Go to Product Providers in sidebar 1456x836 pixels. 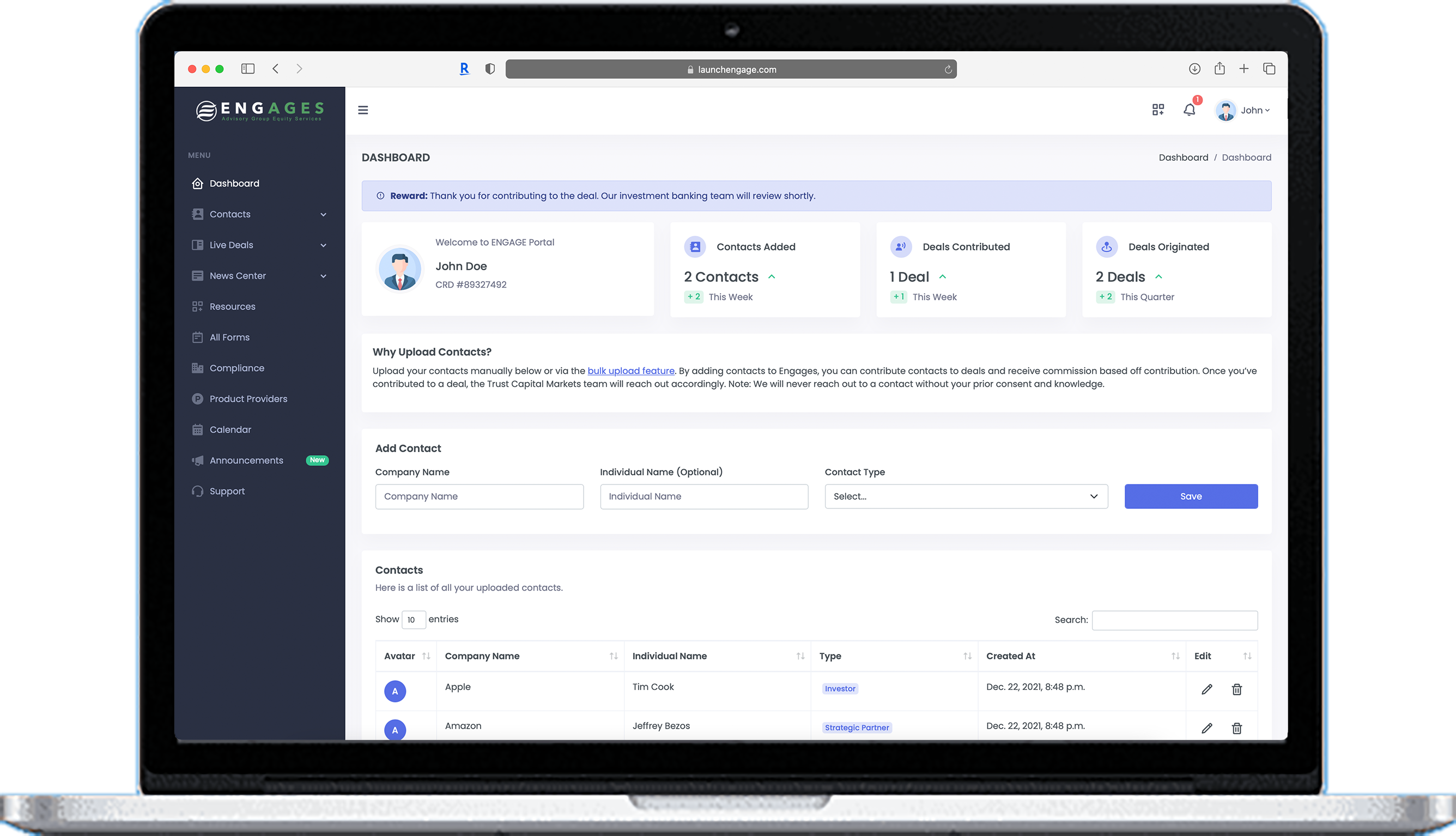(248, 398)
